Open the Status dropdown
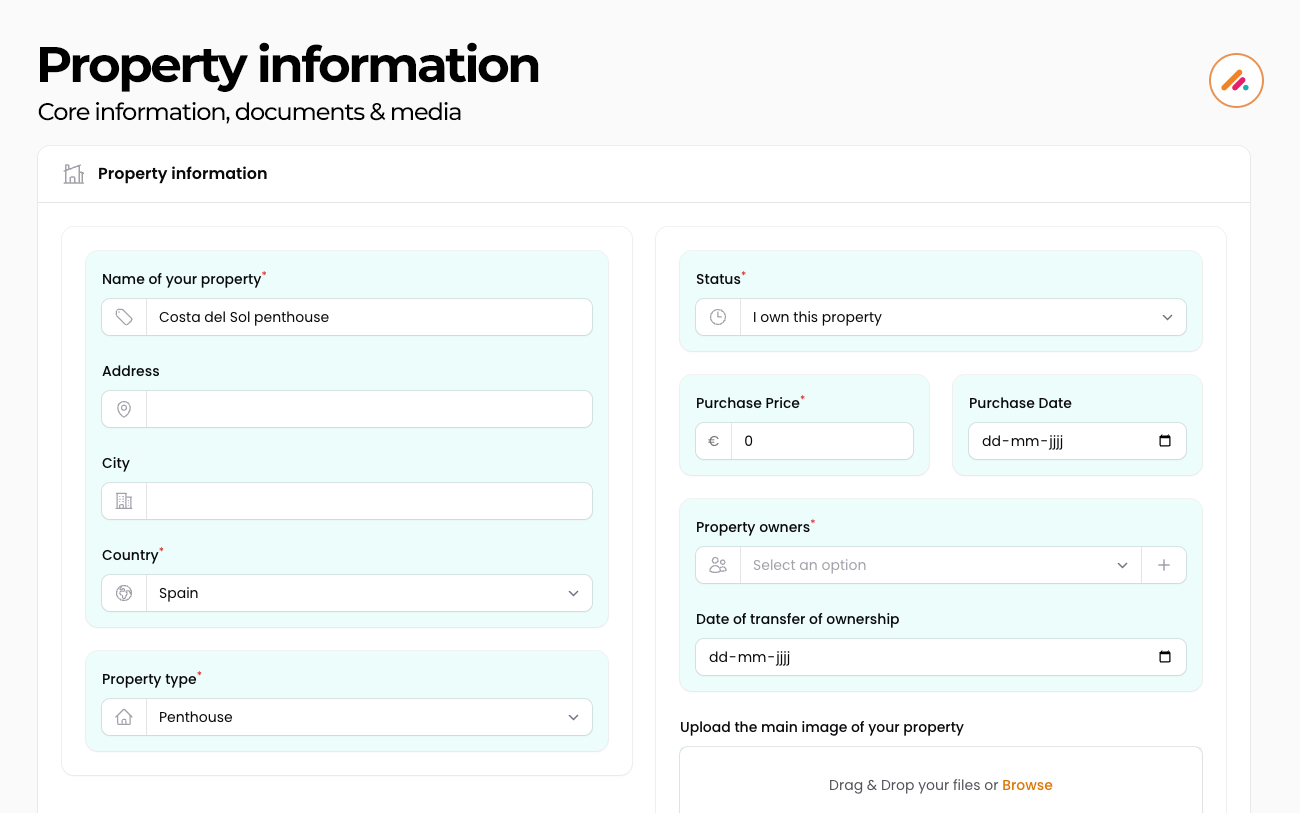Image resolution: width=1300 pixels, height=813 pixels. [x=962, y=317]
